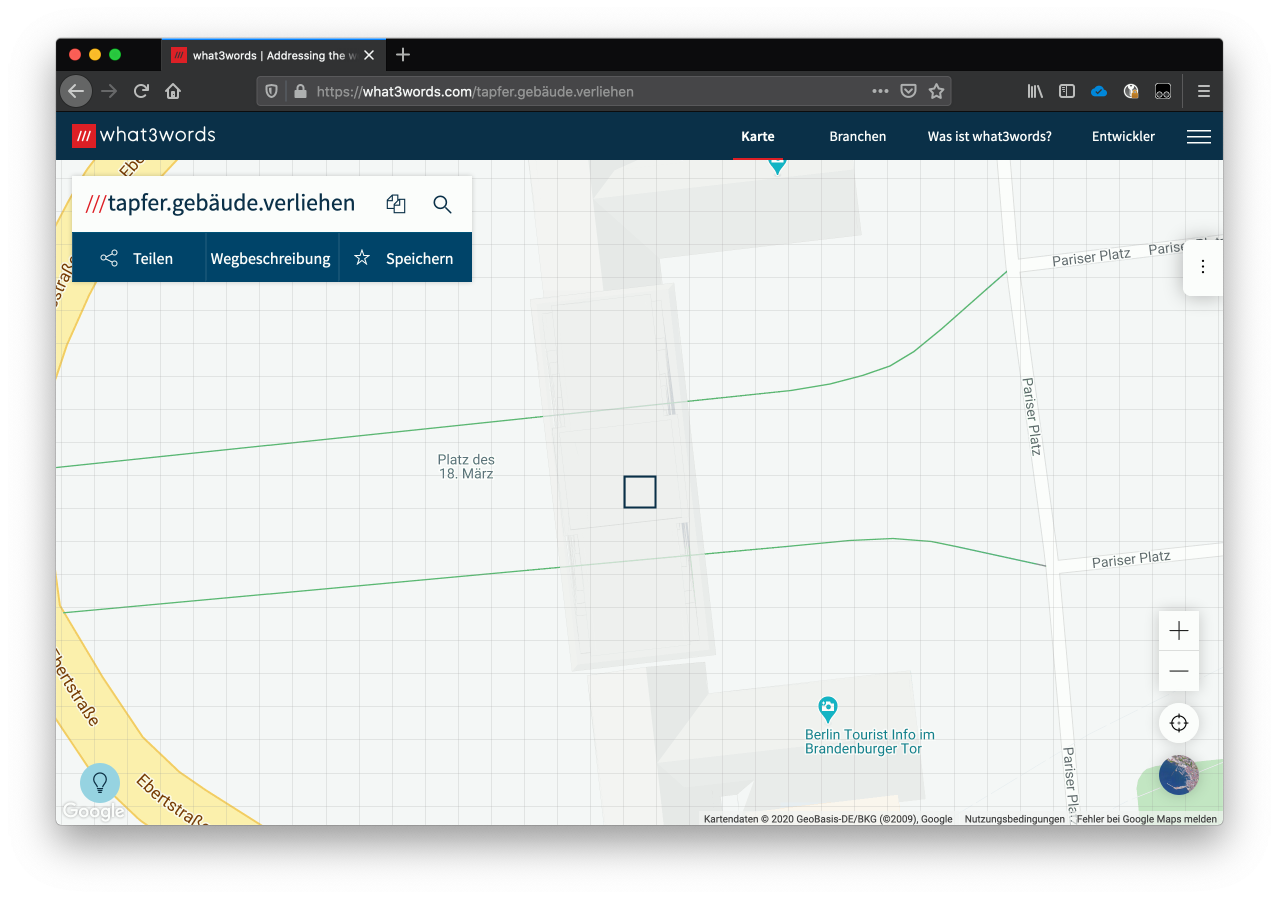Open a new browser tab
The image size is (1279, 899).
(403, 55)
